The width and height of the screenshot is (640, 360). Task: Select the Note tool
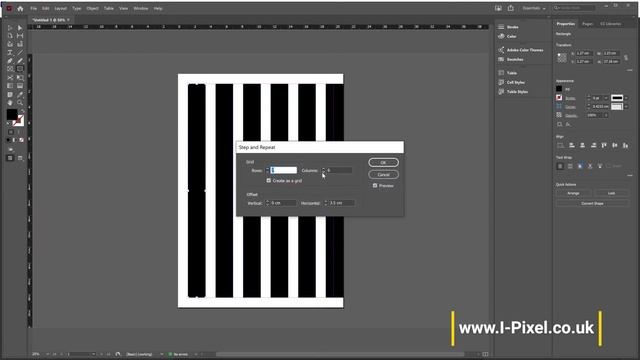click(10, 94)
